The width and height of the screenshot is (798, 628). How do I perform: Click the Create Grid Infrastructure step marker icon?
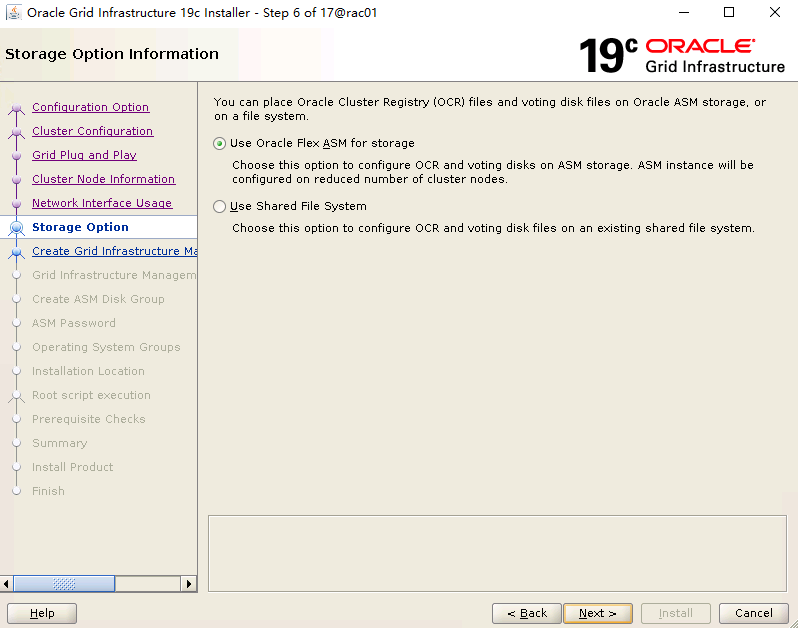coord(16,252)
